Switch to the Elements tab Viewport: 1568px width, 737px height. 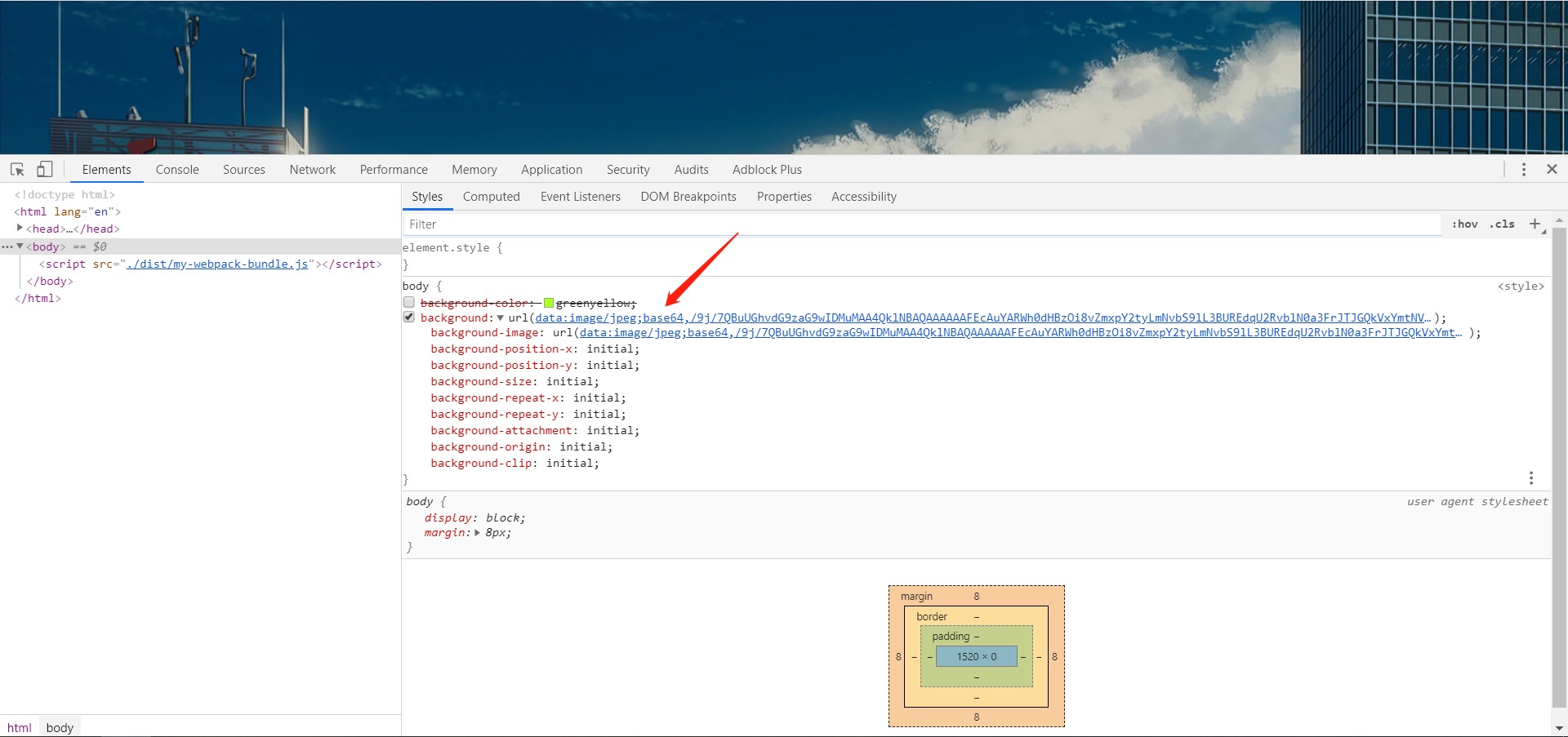click(106, 169)
